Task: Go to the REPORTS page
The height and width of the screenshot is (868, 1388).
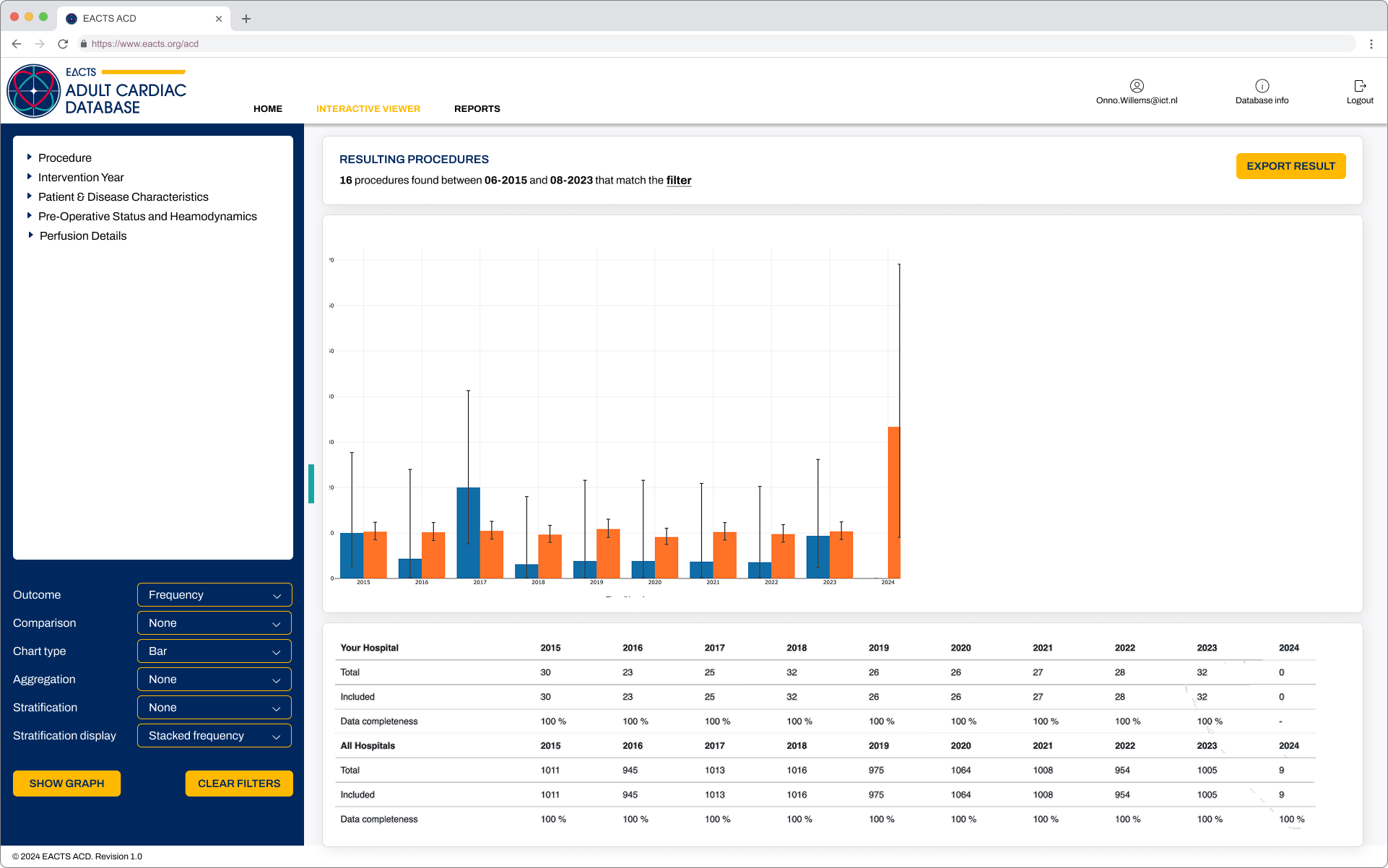Action: tap(477, 108)
